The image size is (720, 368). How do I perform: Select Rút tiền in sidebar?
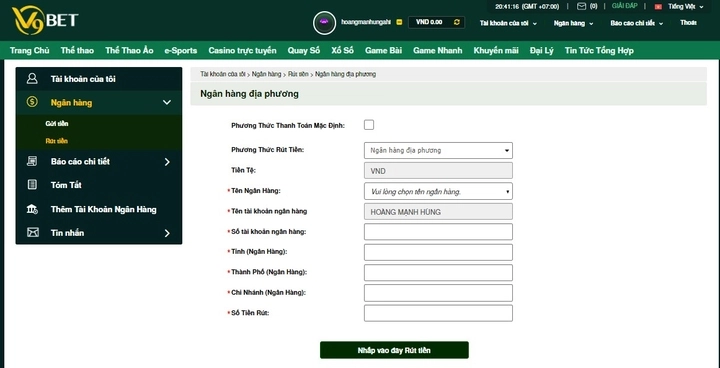(56, 141)
